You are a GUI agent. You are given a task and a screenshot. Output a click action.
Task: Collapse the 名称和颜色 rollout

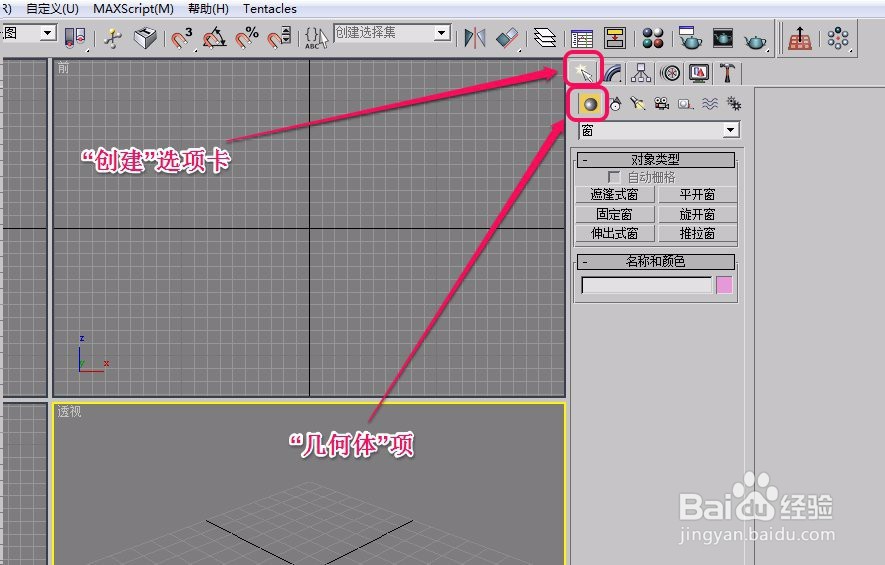(656, 261)
